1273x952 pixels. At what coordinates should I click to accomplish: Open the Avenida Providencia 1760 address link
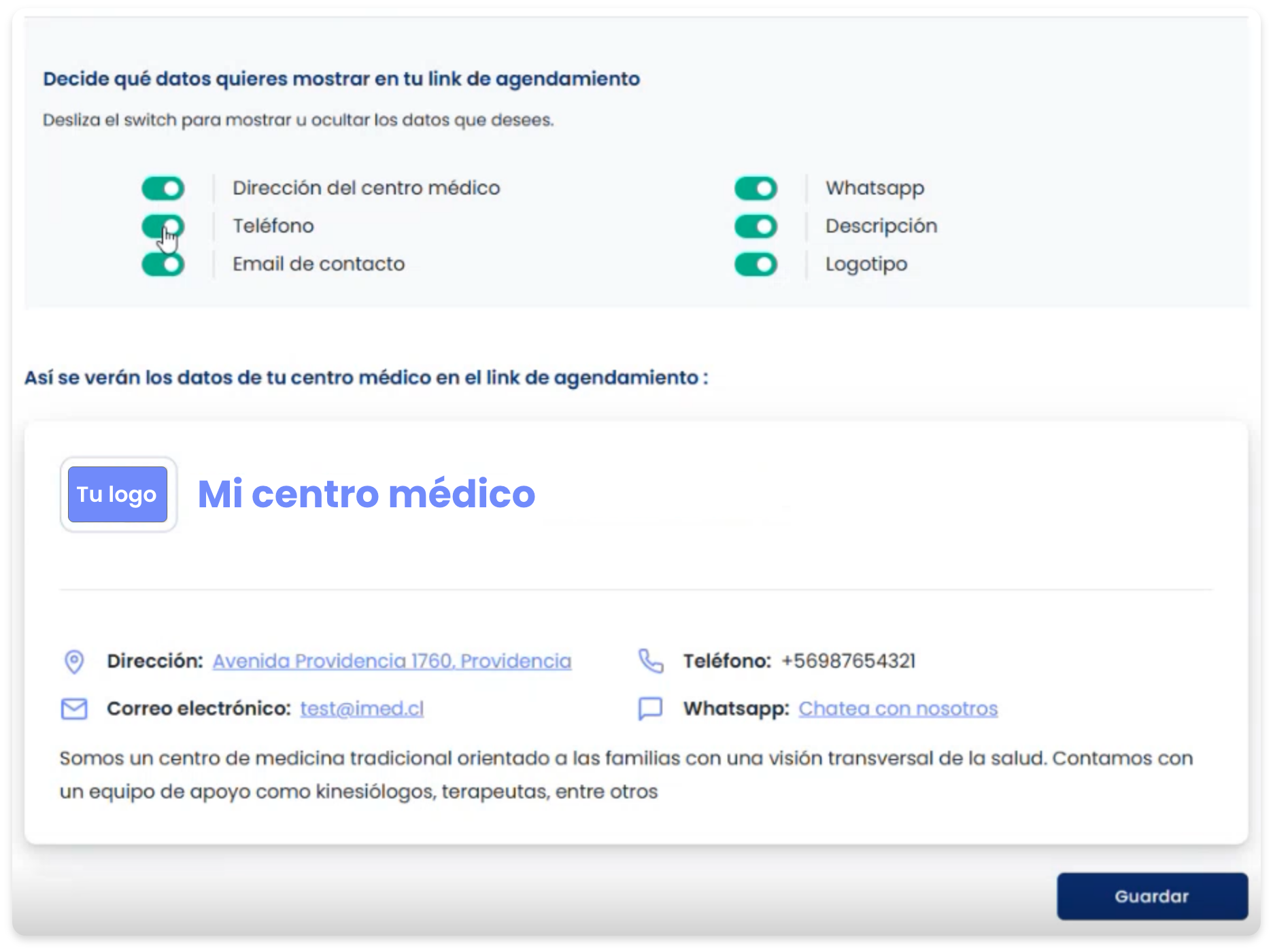pos(392,660)
